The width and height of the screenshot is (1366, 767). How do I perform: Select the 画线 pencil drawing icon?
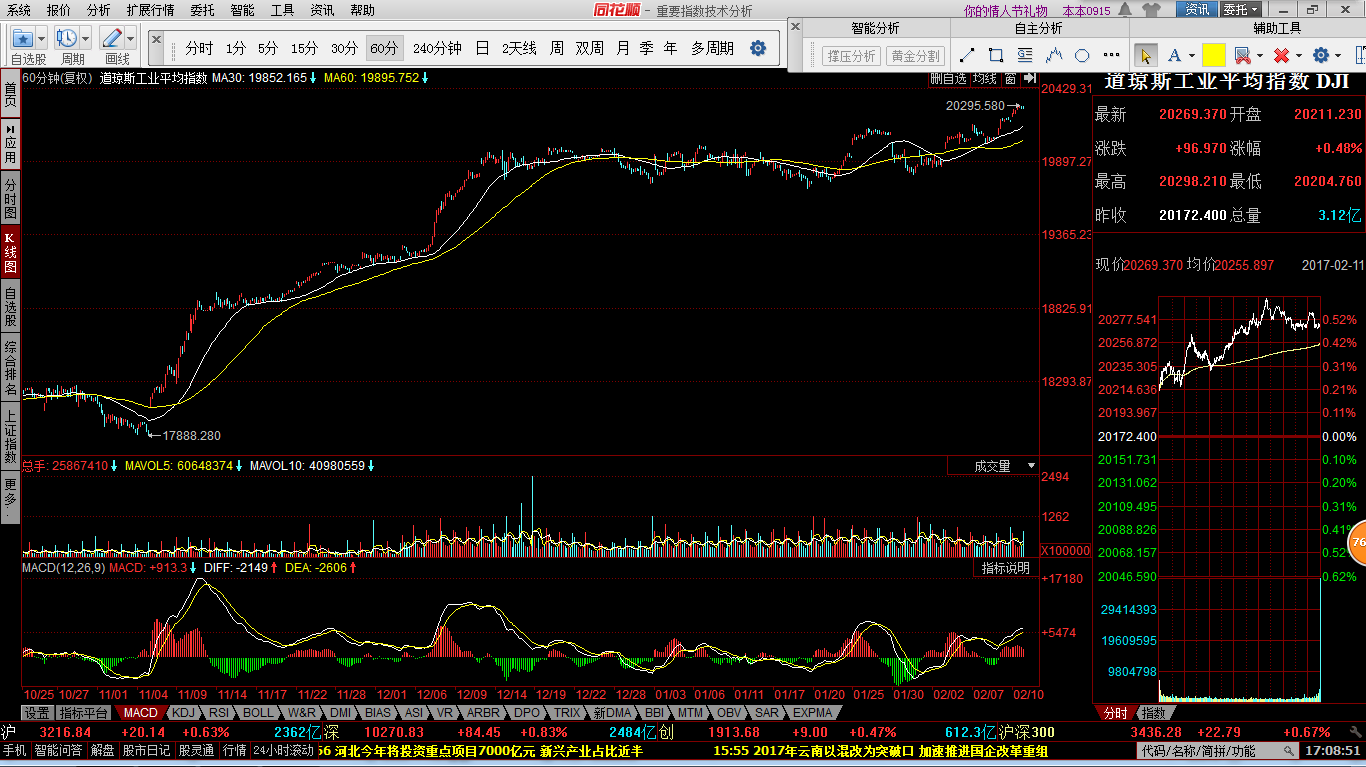[x=112, y=39]
